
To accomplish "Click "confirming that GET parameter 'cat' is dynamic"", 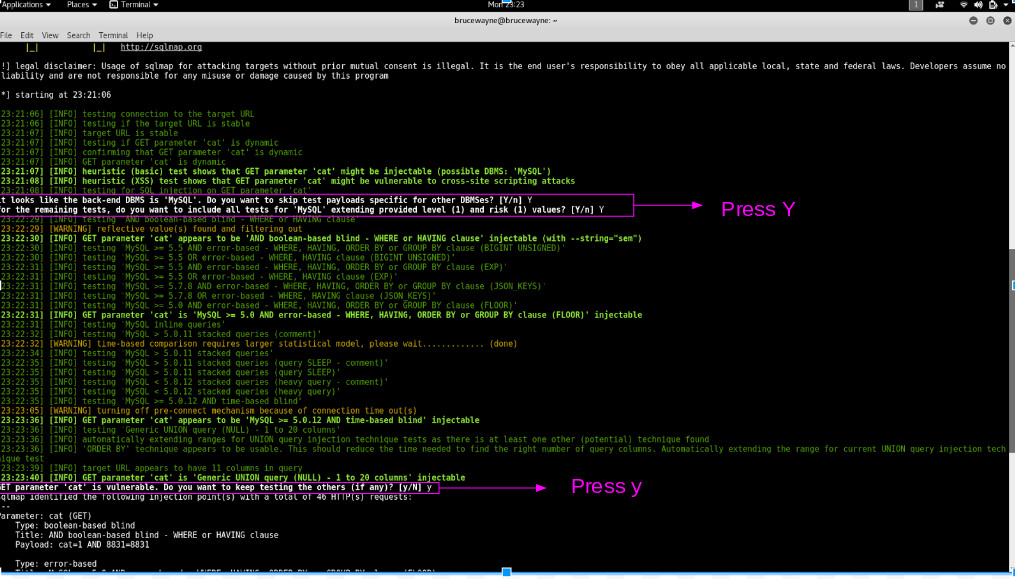I will click(x=151, y=152).
